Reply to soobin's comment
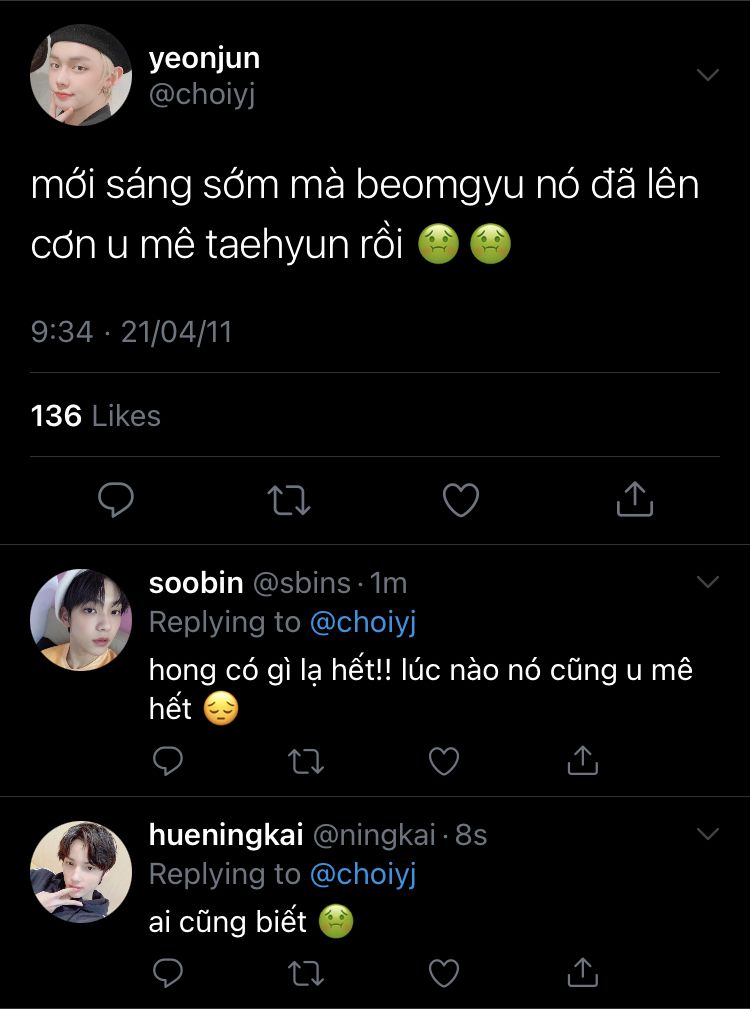 pos(168,762)
